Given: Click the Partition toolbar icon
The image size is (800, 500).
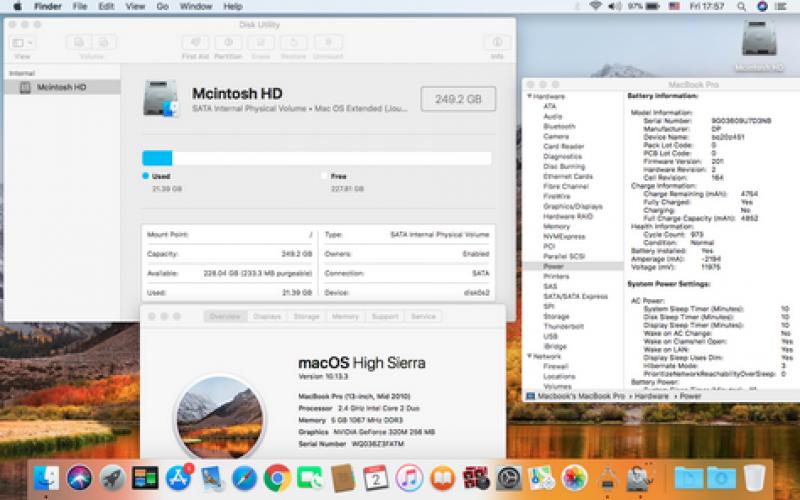Looking at the screenshot, I should pyautogui.click(x=228, y=43).
